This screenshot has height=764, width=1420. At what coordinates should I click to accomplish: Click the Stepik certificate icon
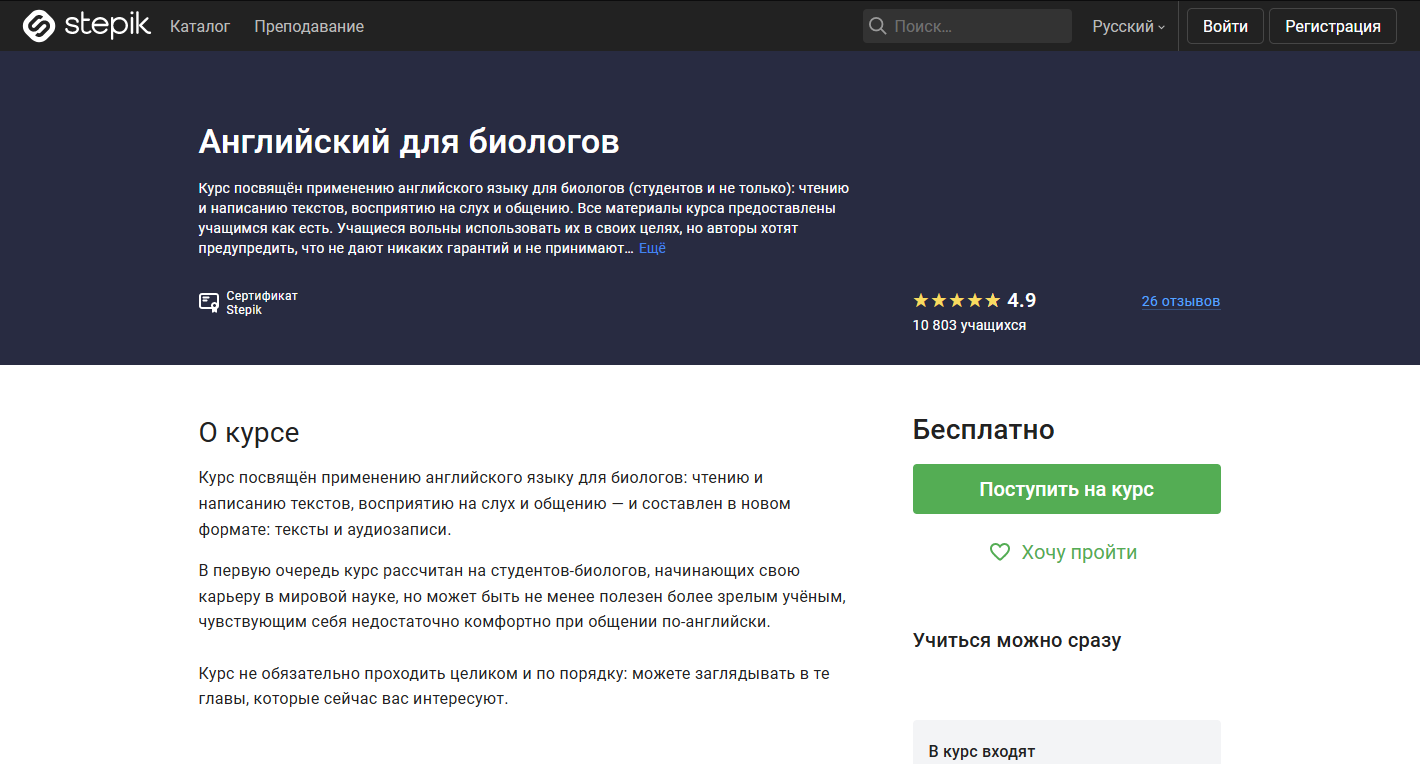point(210,301)
